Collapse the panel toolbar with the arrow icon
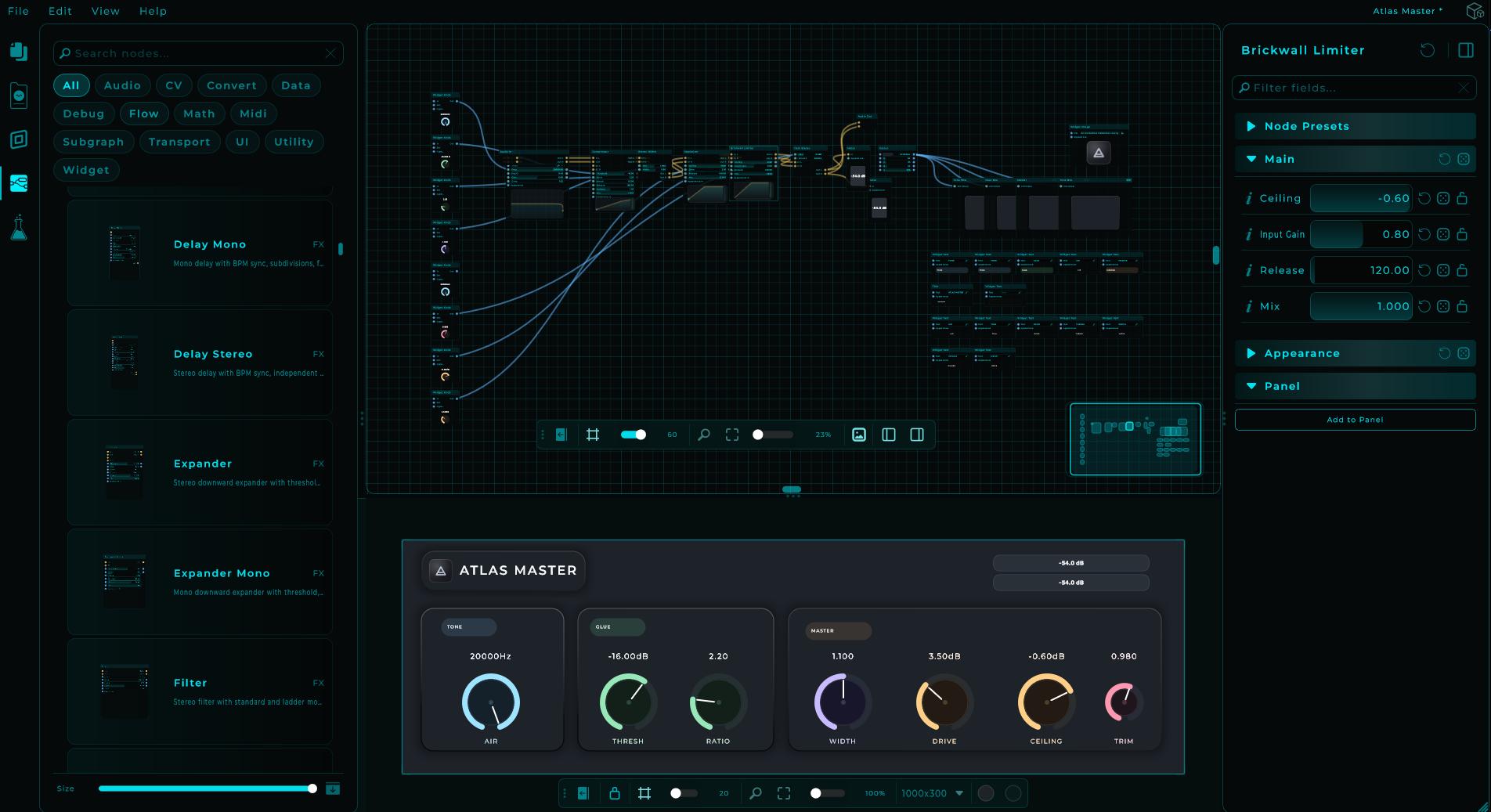Viewport: 1491px width, 812px height. [583, 793]
